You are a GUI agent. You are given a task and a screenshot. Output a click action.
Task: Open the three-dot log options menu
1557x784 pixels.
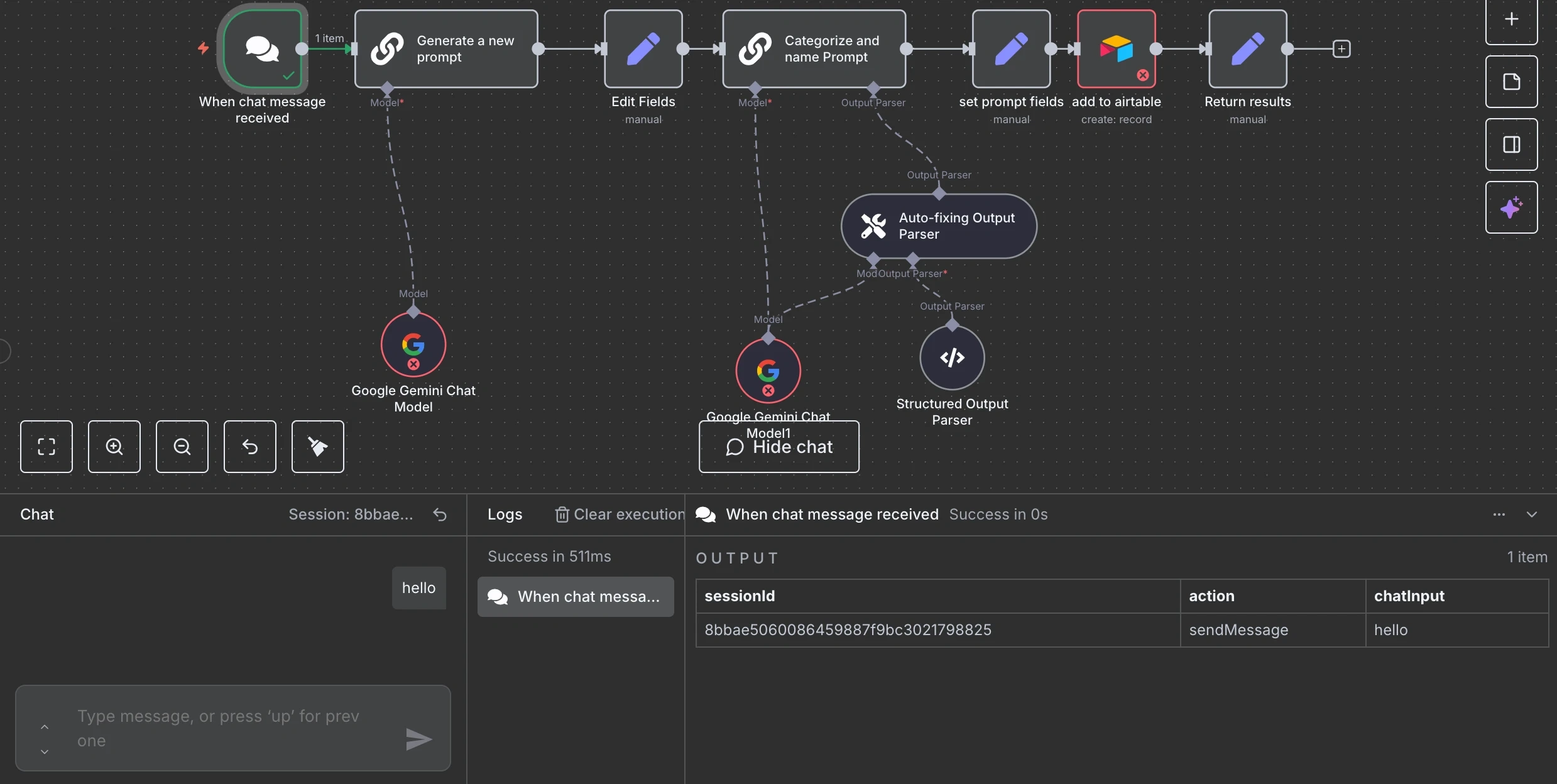pos(1499,514)
